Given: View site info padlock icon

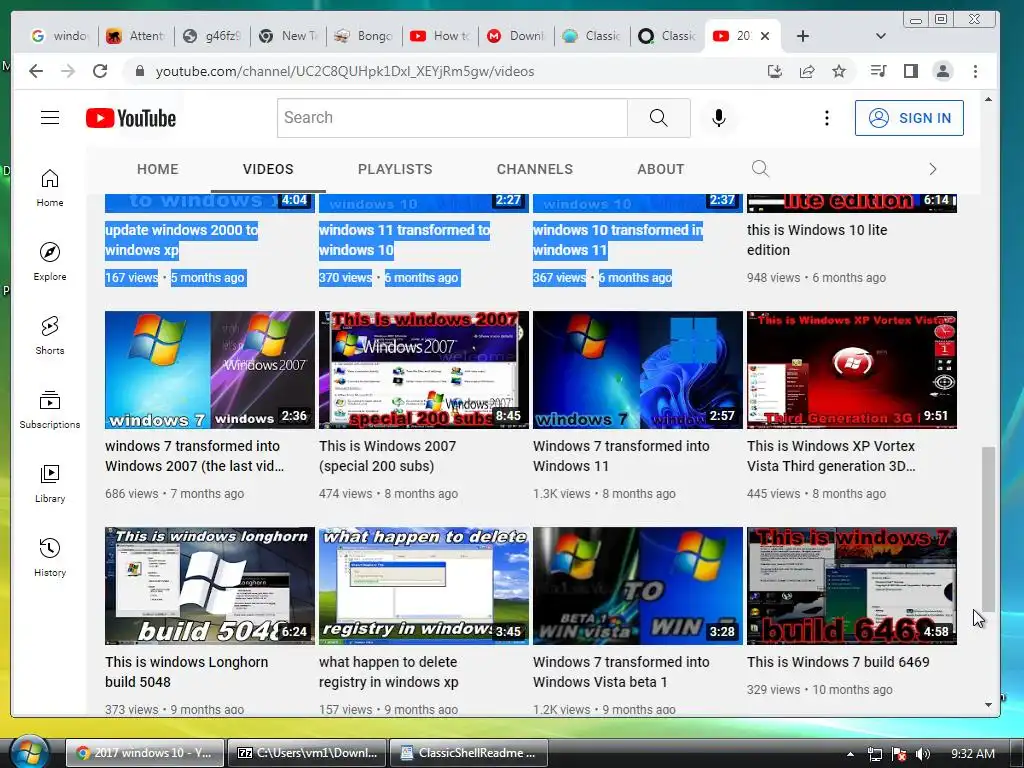Looking at the screenshot, I should tap(139, 71).
